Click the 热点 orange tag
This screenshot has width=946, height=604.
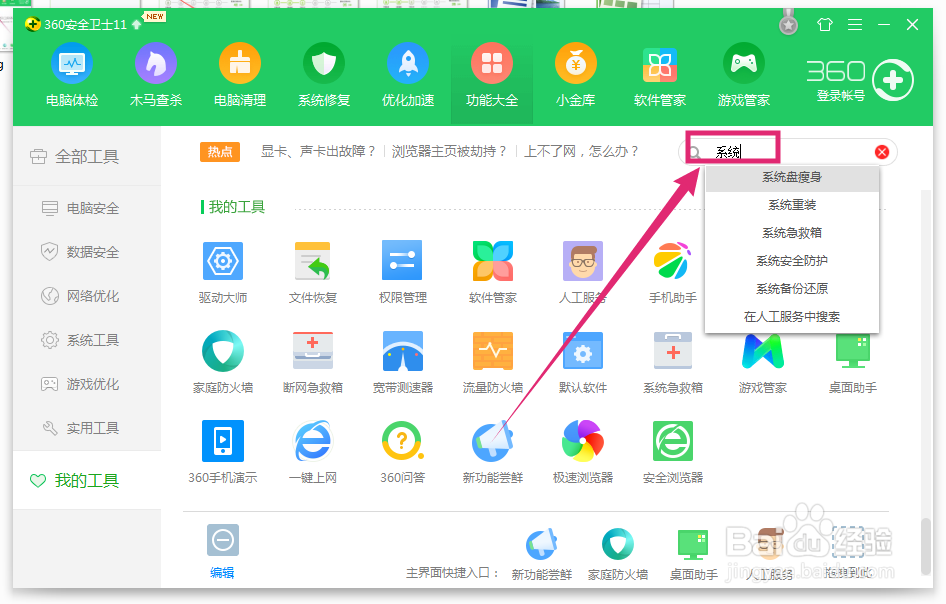[x=220, y=152]
